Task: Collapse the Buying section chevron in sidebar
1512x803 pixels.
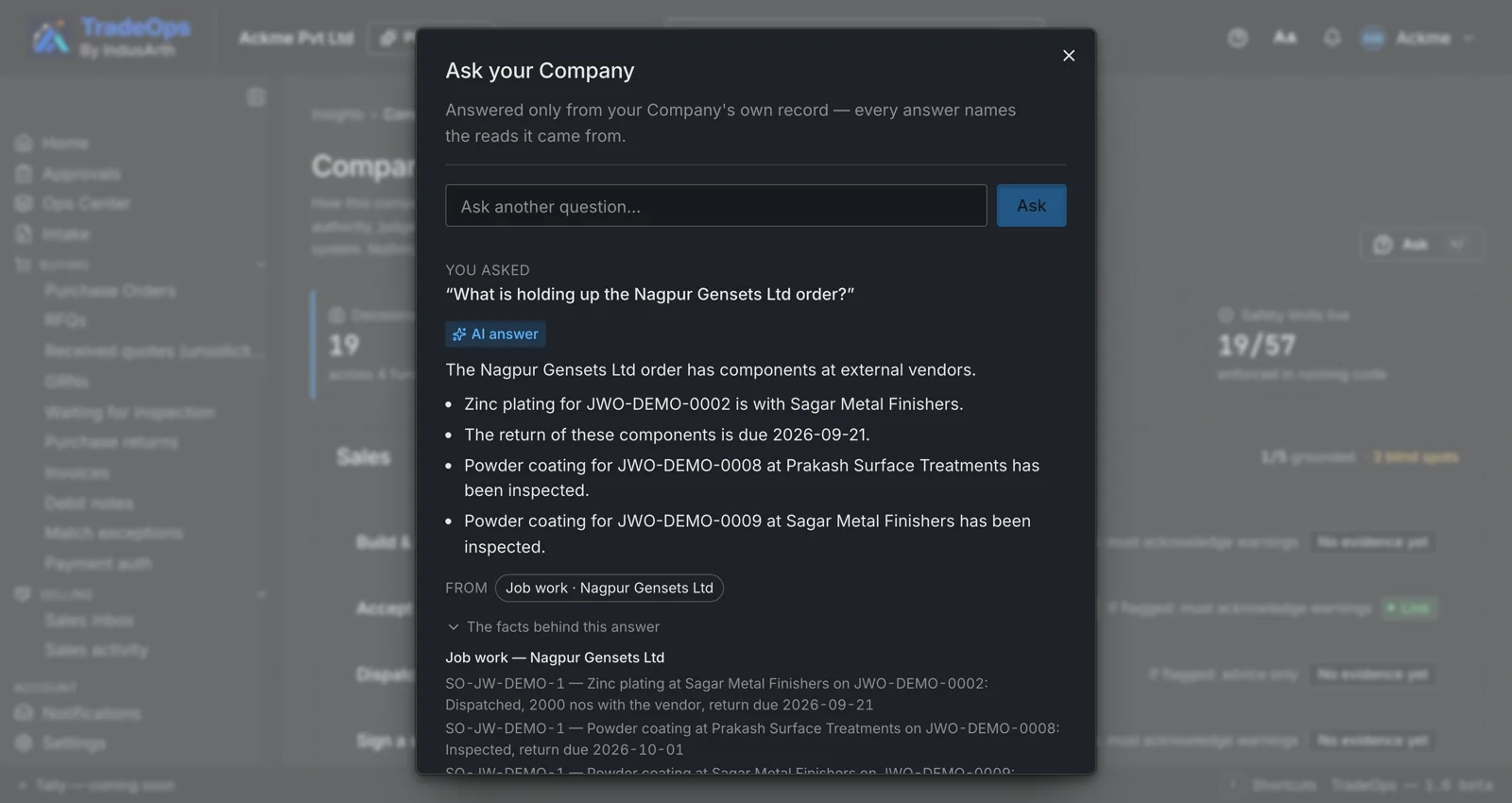Action: tap(261, 265)
